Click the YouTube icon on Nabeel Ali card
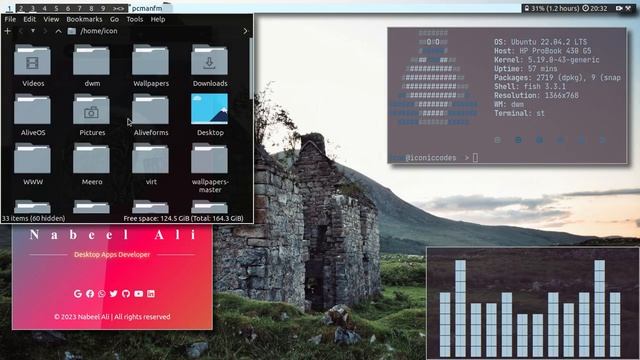The height and width of the screenshot is (360, 640). [x=139, y=293]
